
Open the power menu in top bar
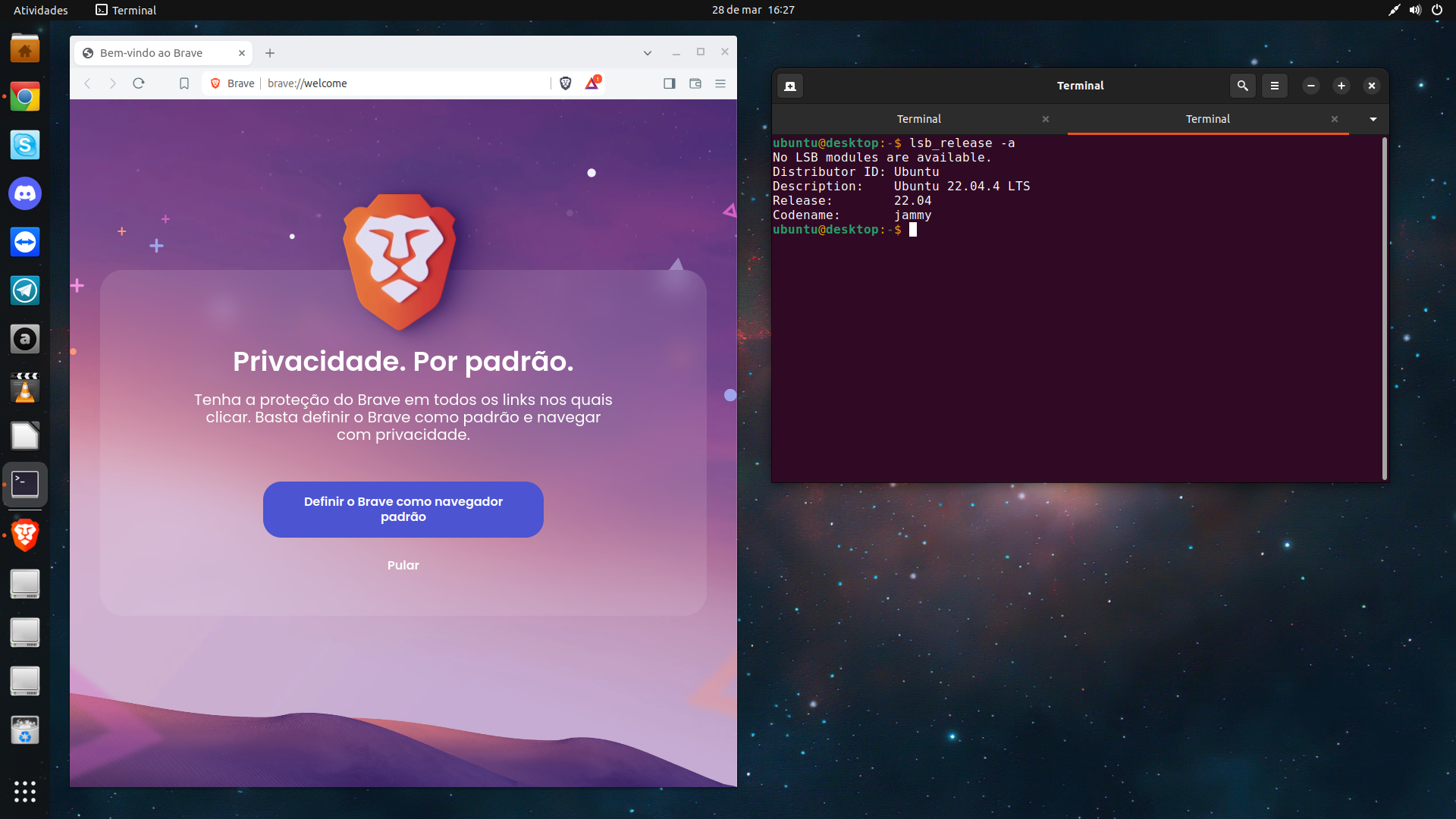(1437, 10)
